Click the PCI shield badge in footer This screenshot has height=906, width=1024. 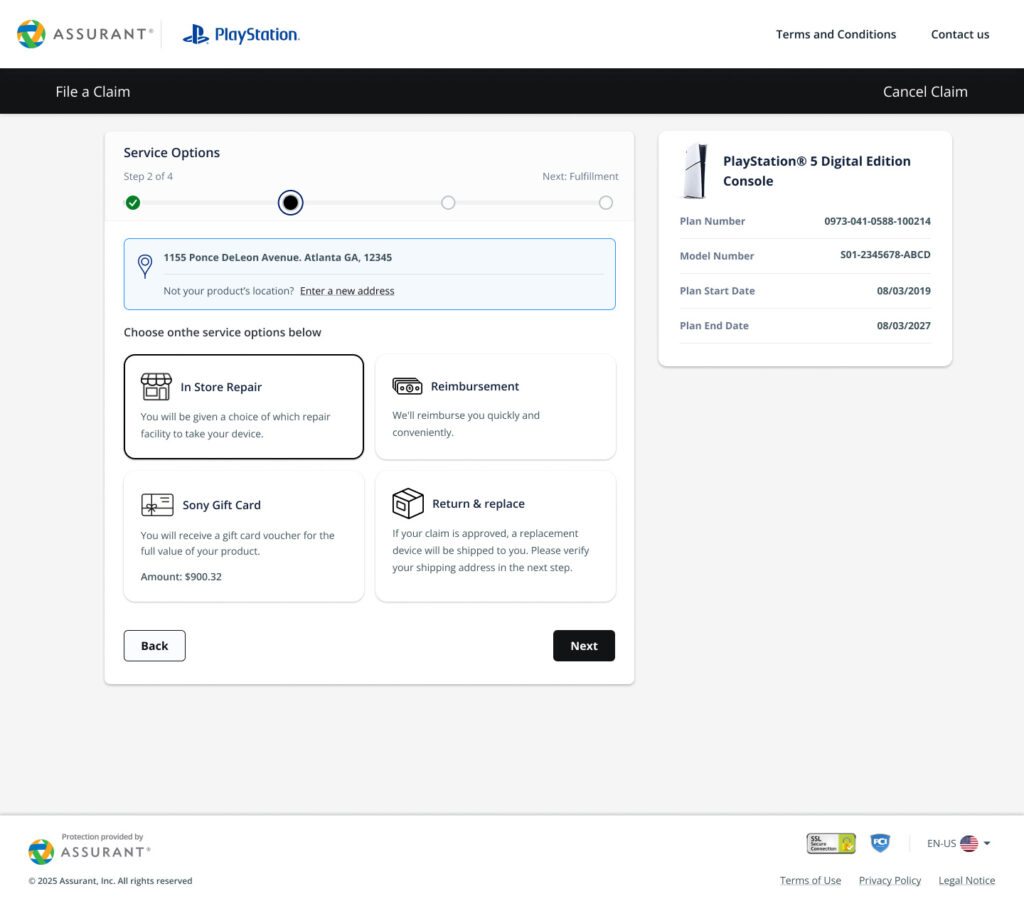880,843
